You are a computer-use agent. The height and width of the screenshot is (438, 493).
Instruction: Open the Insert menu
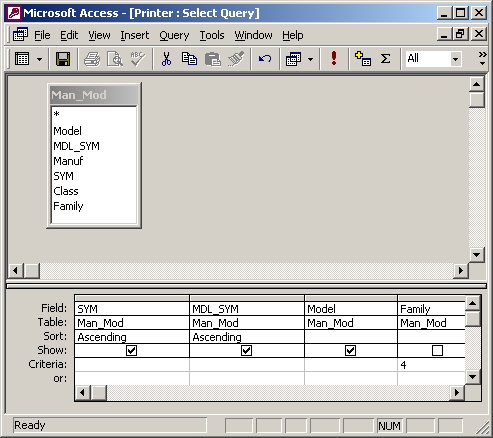[x=135, y=35]
